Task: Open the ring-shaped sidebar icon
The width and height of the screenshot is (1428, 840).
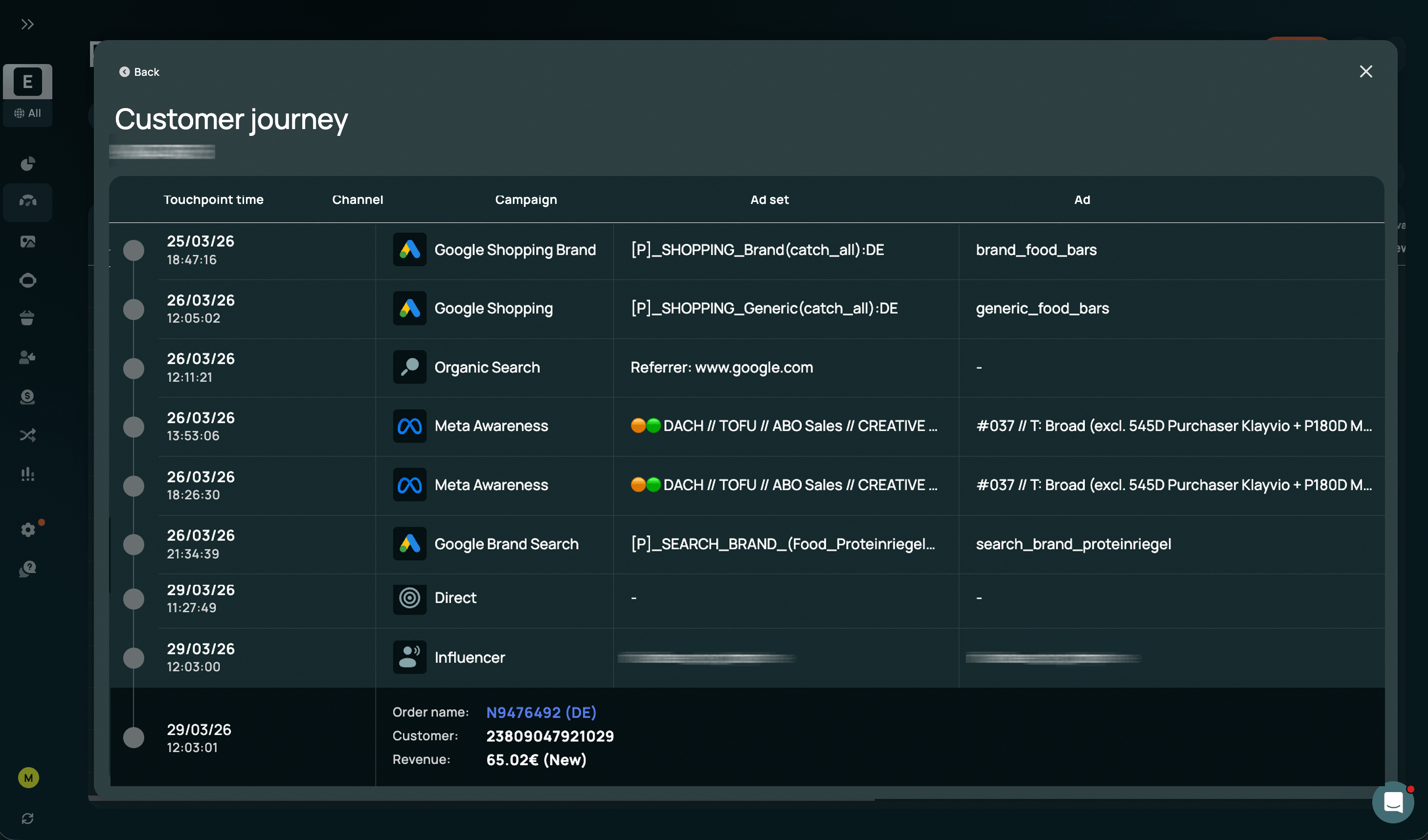Action: (x=27, y=280)
